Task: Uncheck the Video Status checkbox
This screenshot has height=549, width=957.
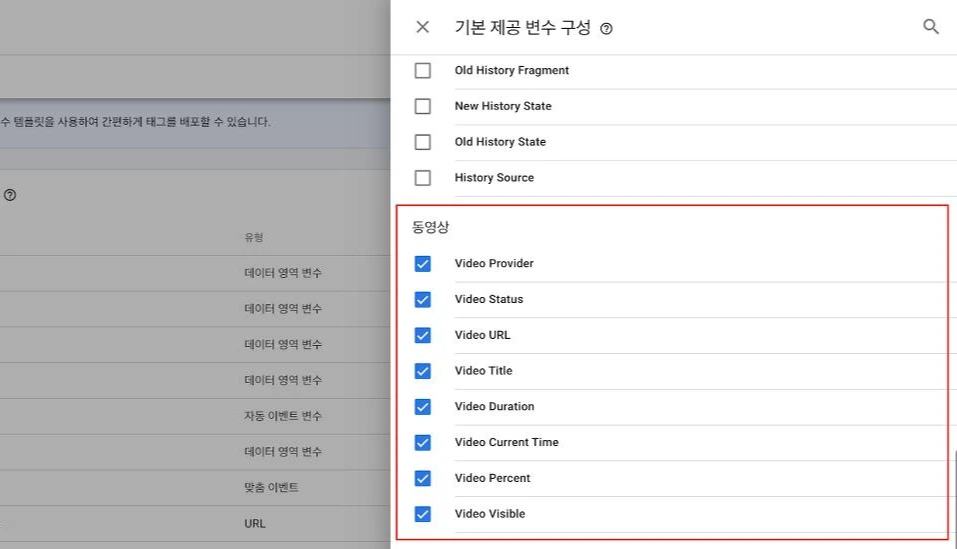Action: (x=422, y=300)
